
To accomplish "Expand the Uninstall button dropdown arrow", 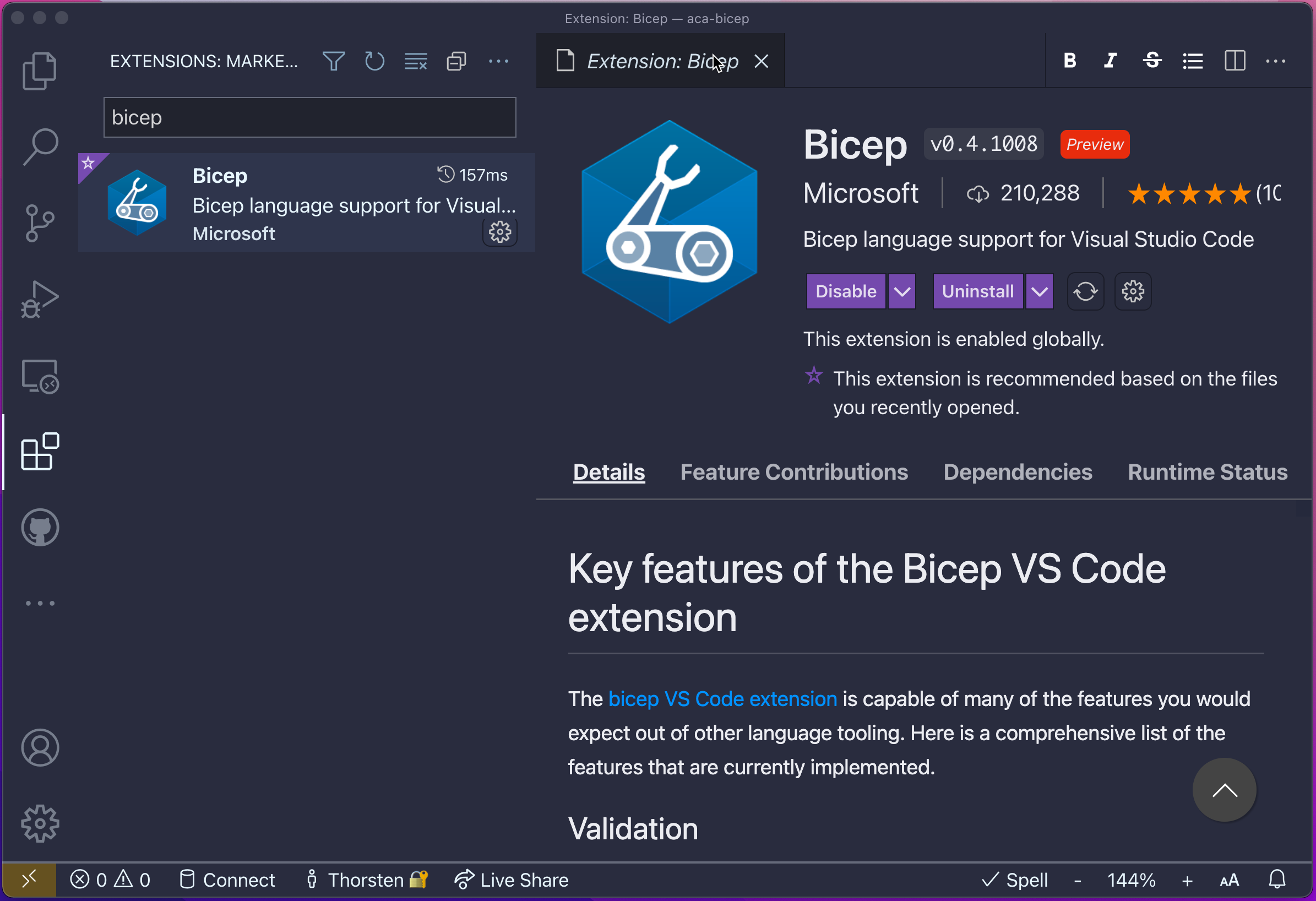I will pyautogui.click(x=1039, y=292).
